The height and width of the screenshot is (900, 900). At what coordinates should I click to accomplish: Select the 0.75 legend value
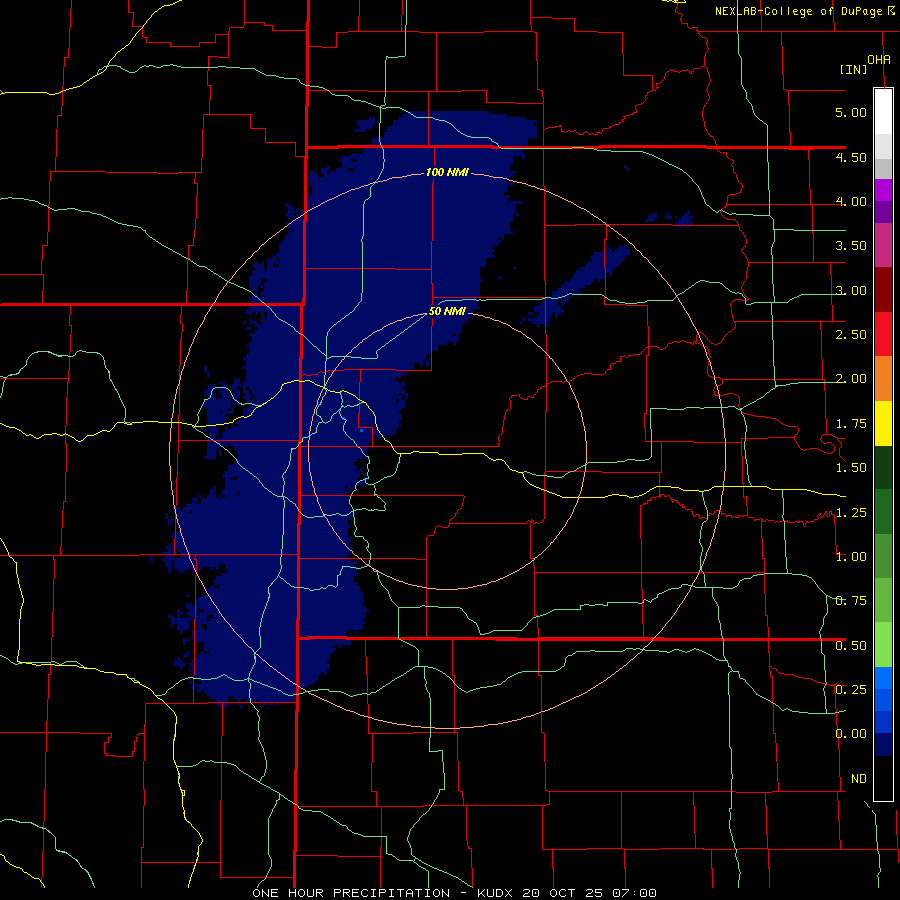coord(851,601)
